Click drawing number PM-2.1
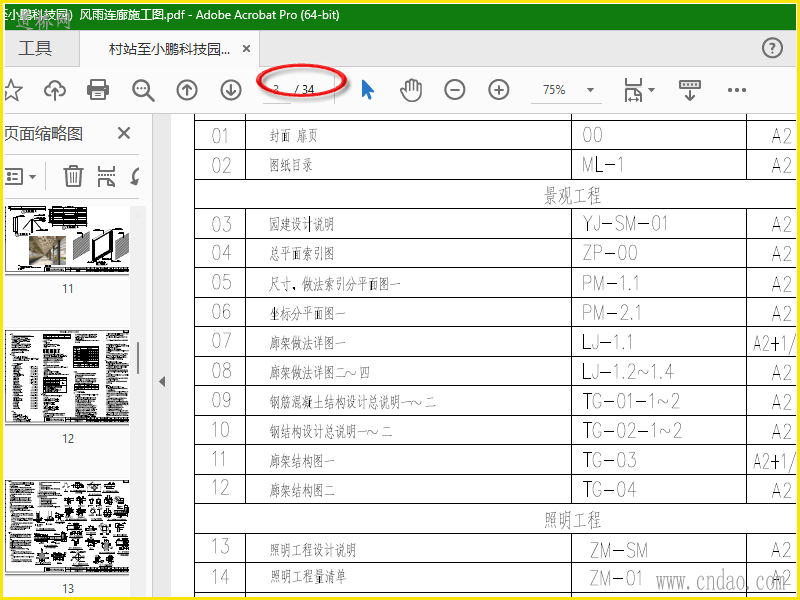 point(611,312)
